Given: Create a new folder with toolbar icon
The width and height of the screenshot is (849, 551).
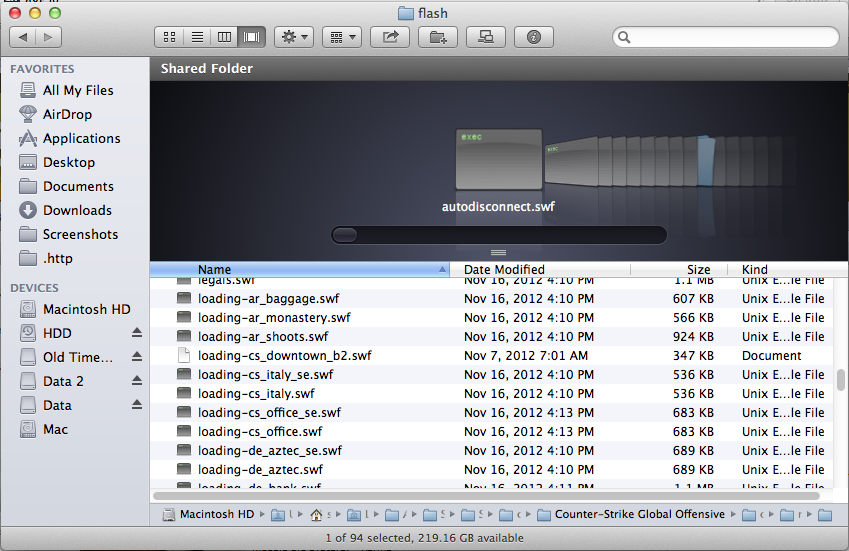Looking at the screenshot, I should (438, 37).
